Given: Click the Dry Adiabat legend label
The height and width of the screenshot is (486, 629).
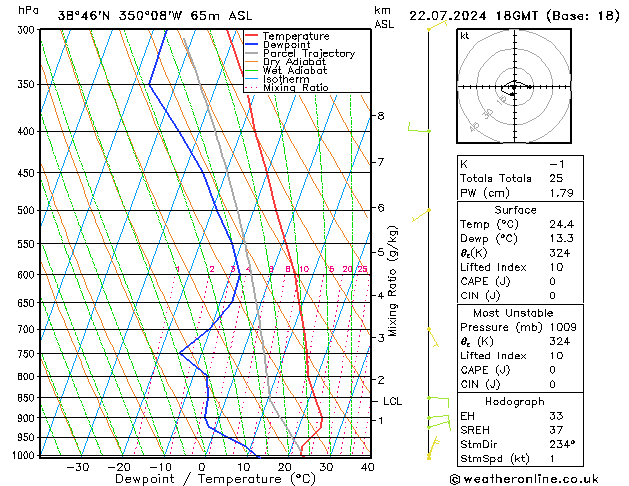Looking at the screenshot, I should (x=294, y=62).
